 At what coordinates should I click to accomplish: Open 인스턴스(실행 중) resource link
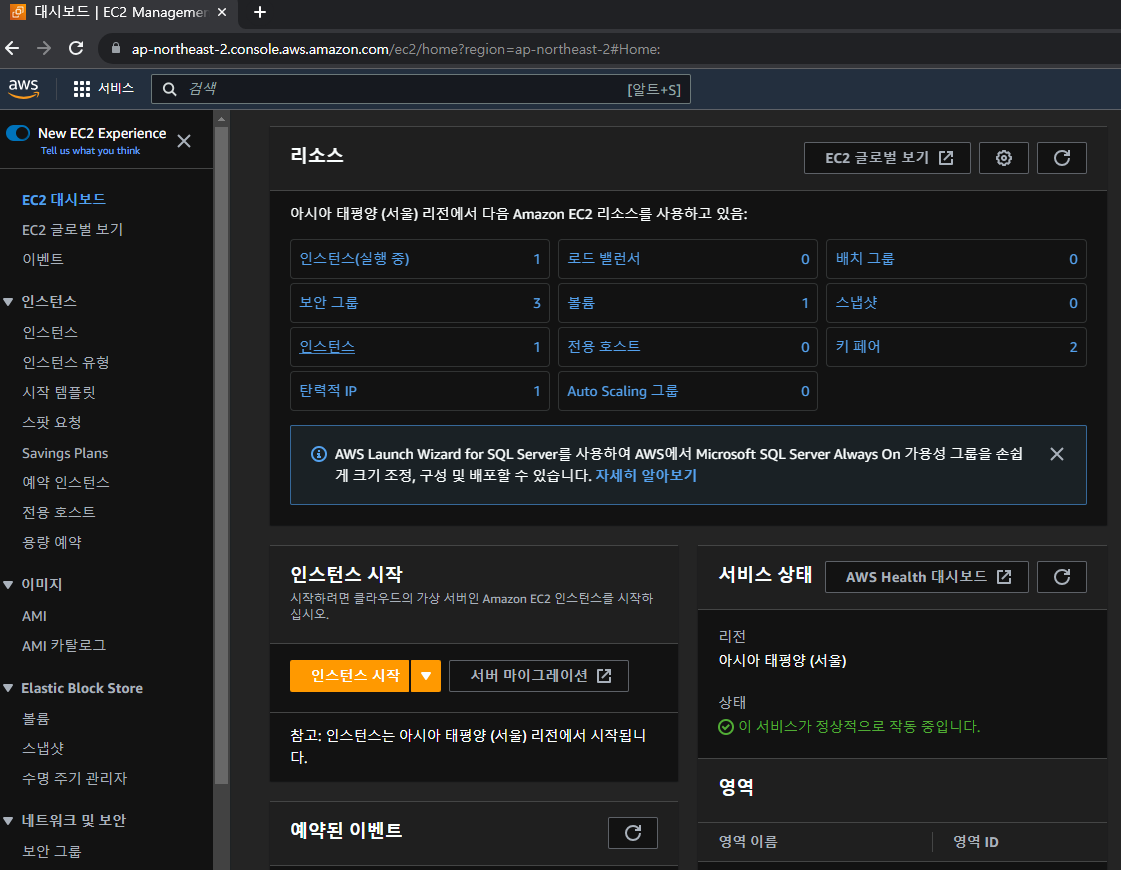pyautogui.click(x=355, y=259)
